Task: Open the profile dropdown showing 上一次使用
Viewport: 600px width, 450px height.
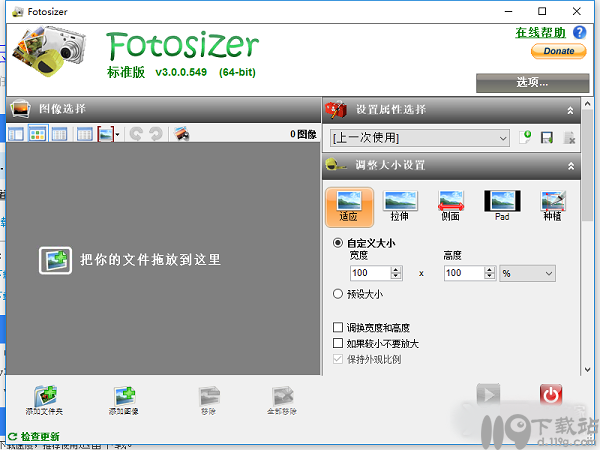Action: (x=420, y=138)
